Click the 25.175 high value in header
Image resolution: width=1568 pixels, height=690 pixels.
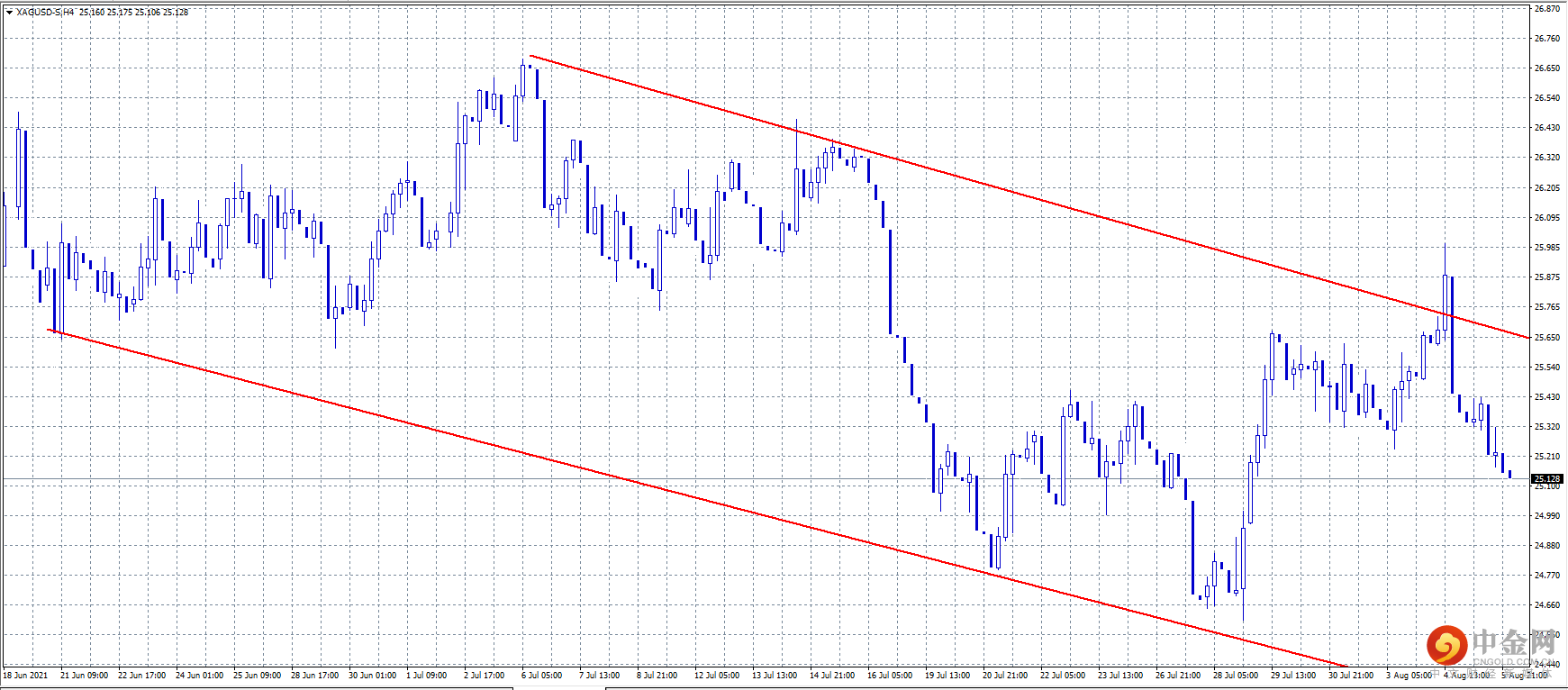click(120, 13)
